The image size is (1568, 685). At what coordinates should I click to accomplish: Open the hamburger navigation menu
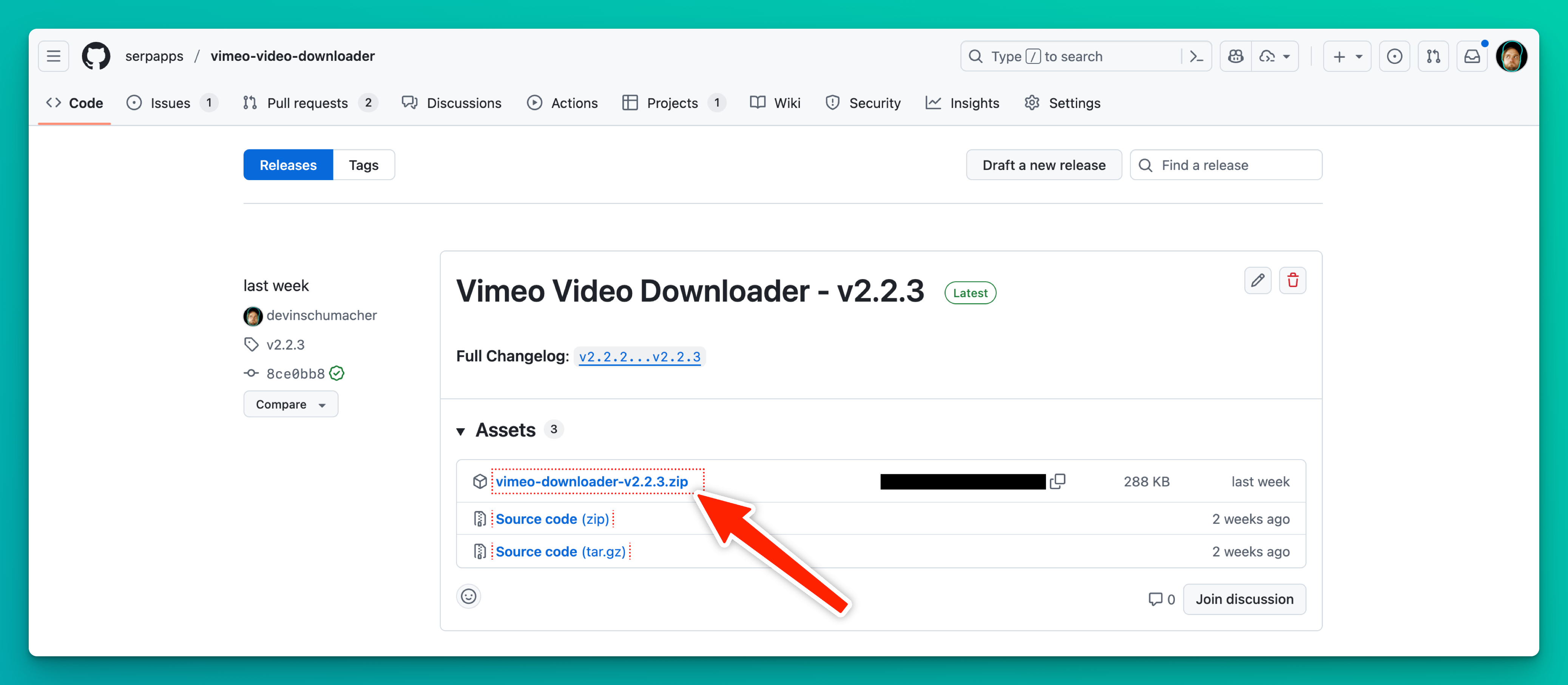pos(54,57)
